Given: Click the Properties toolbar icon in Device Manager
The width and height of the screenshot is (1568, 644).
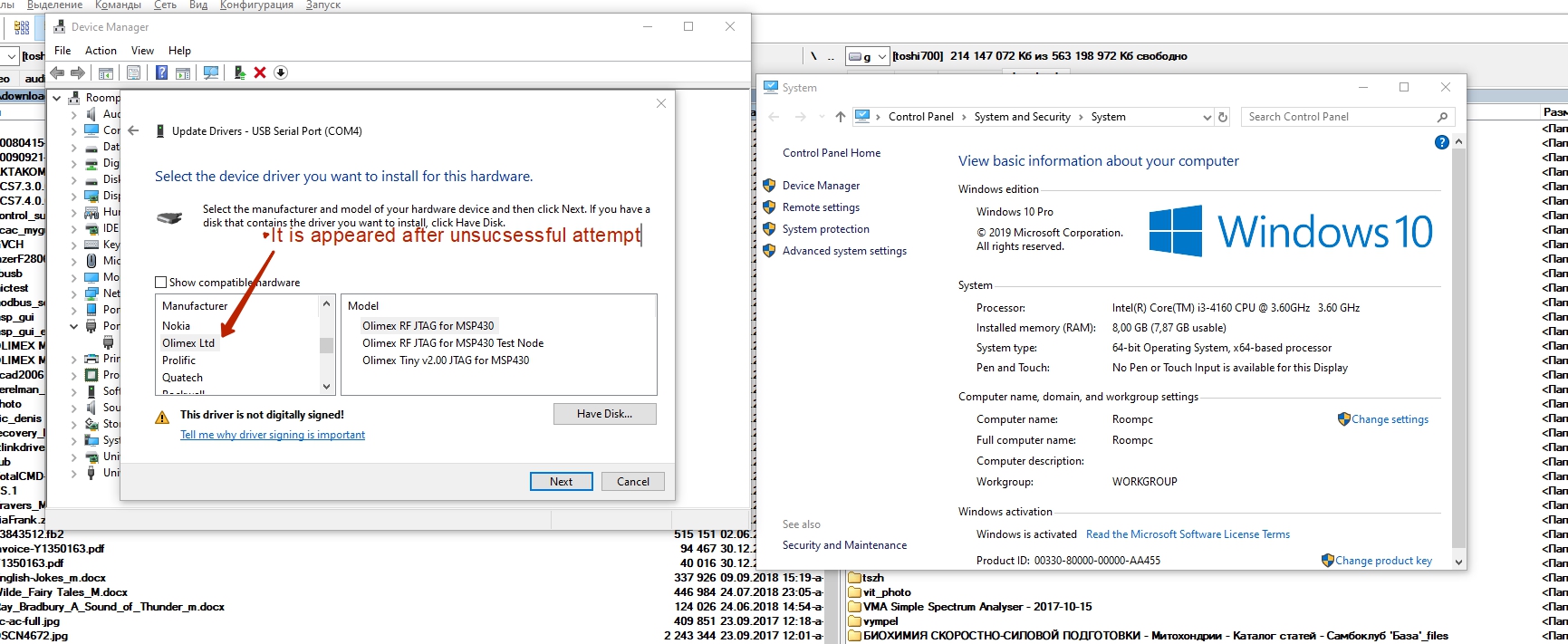Looking at the screenshot, I should click(x=134, y=72).
